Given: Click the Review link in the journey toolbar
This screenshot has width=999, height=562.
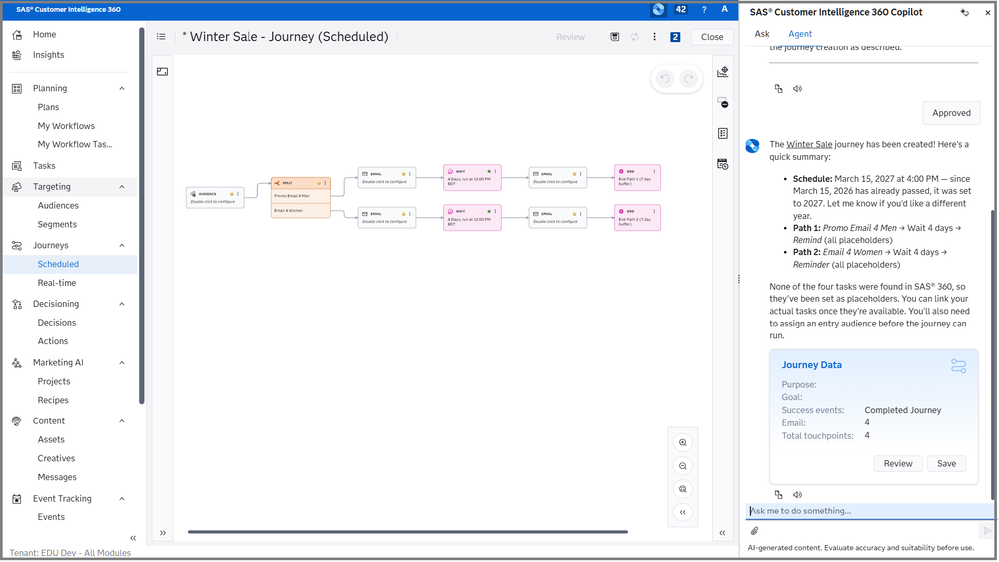Looking at the screenshot, I should (x=570, y=37).
